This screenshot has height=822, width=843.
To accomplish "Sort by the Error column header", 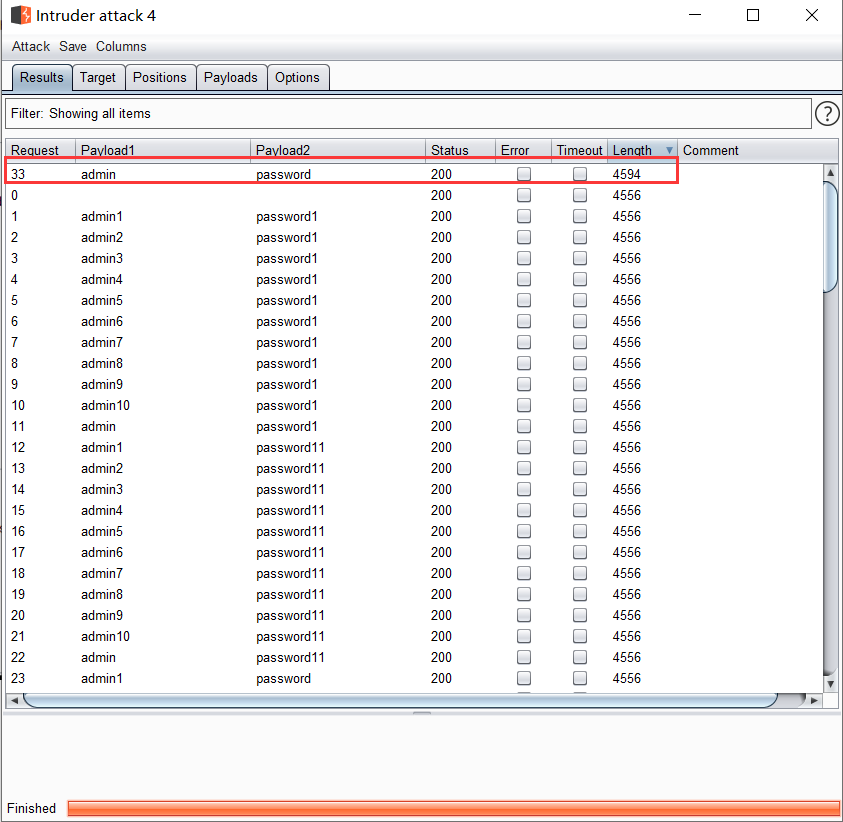I will (523, 150).
